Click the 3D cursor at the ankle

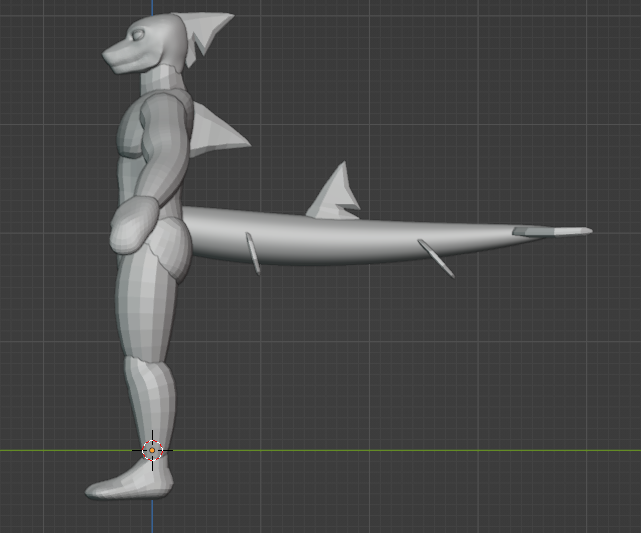[152, 450]
